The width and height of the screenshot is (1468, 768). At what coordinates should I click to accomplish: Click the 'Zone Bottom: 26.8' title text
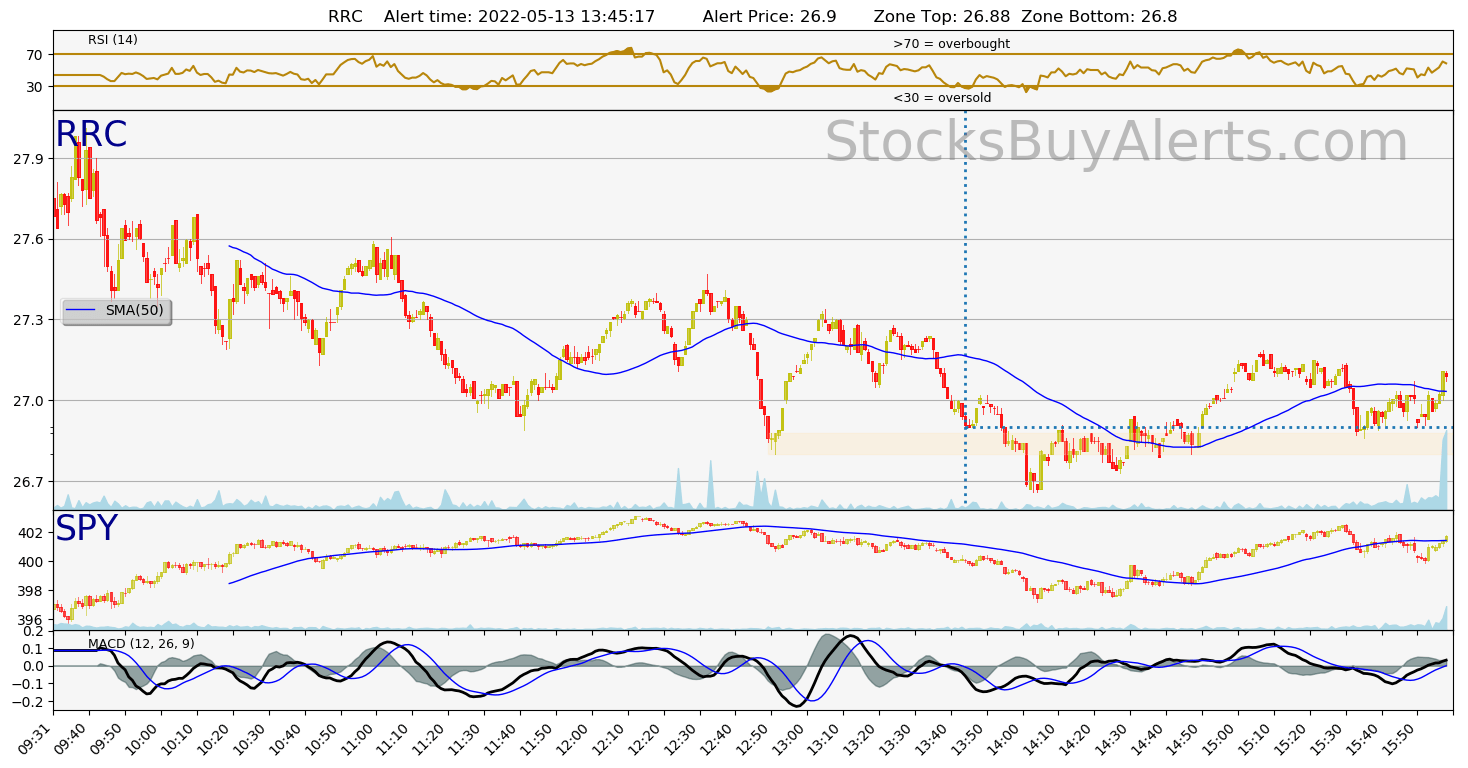pyautogui.click(x=1099, y=16)
